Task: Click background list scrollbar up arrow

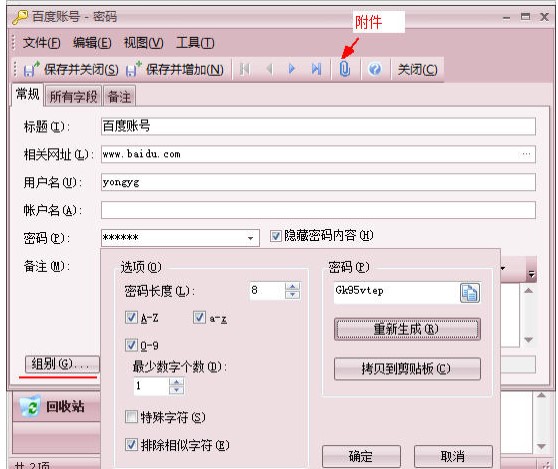Action: click(x=541, y=395)
